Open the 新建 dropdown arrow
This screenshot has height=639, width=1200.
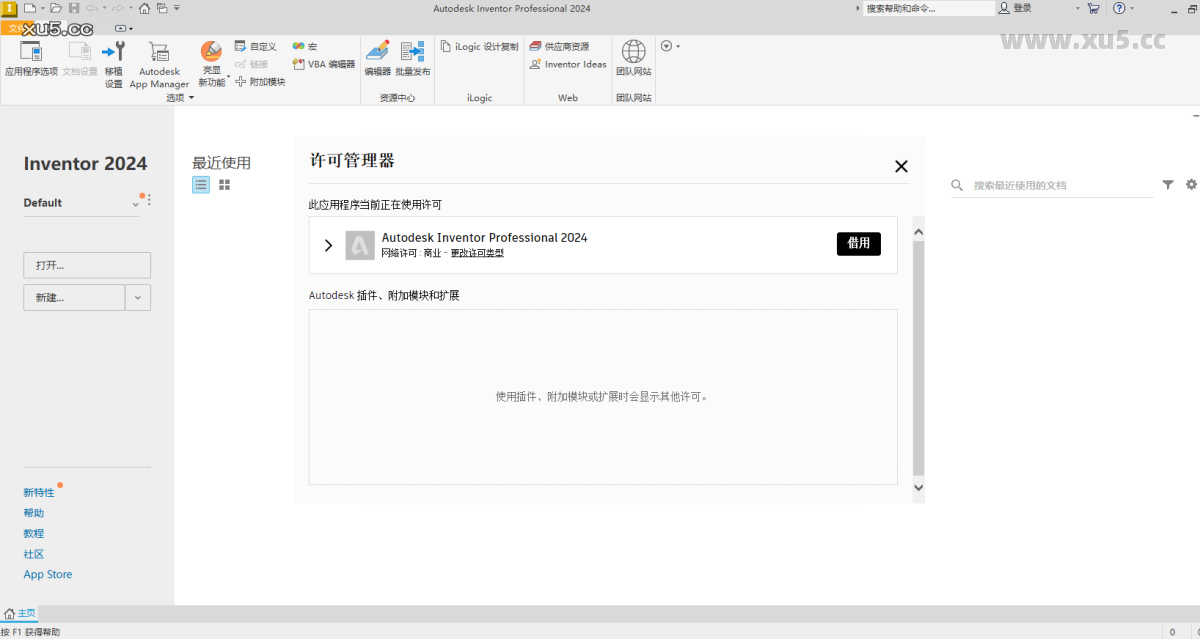(x=137, y=297)
